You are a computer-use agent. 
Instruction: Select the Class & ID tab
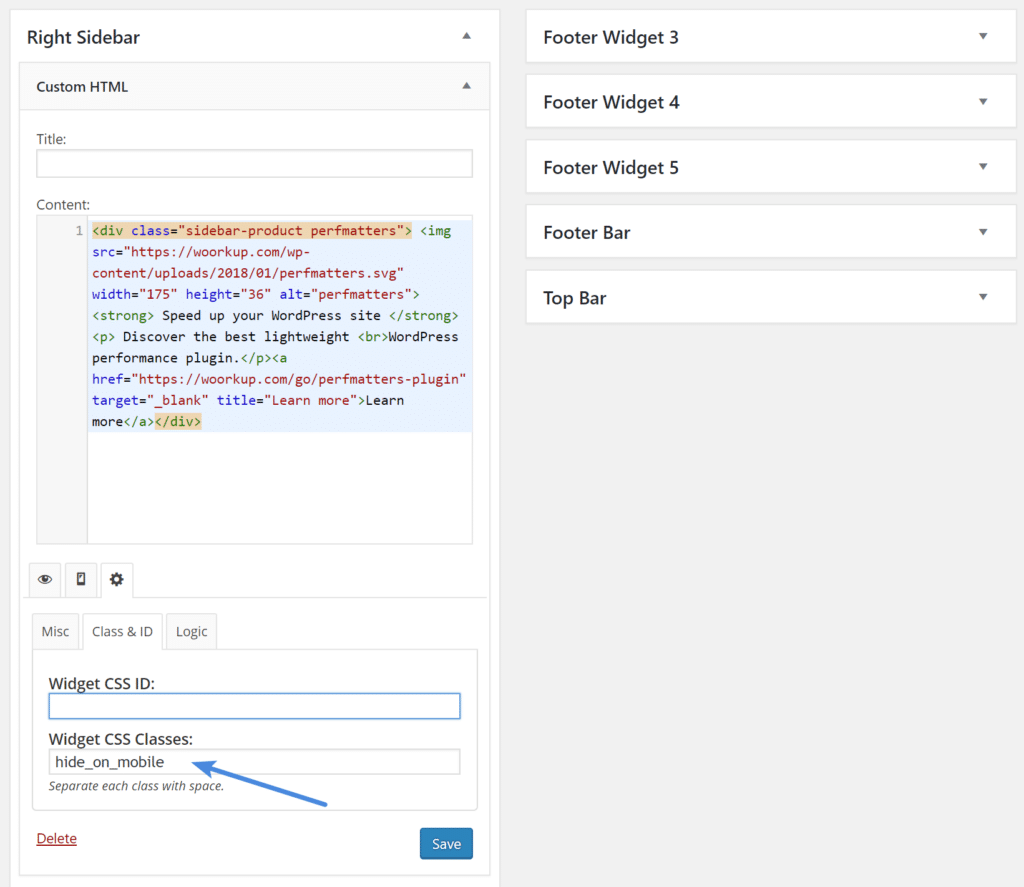point(122,632)
